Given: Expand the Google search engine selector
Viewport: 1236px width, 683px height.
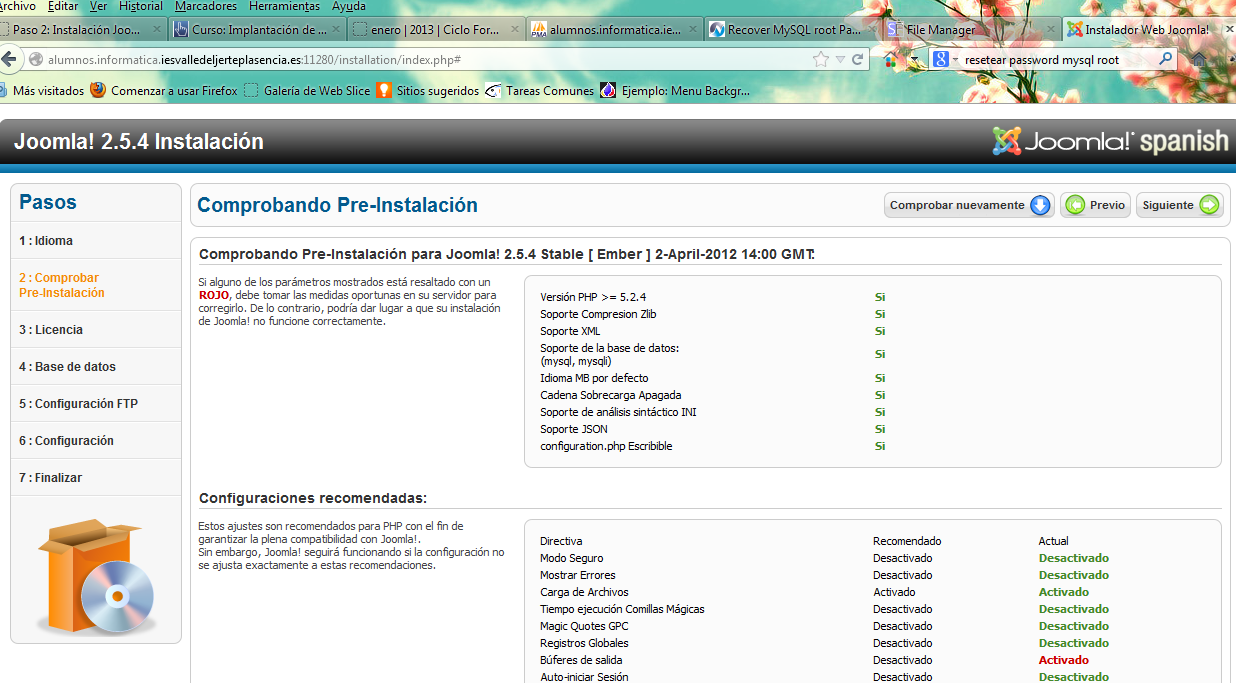Looking at the screenshot, I should (x=946, y=60).
